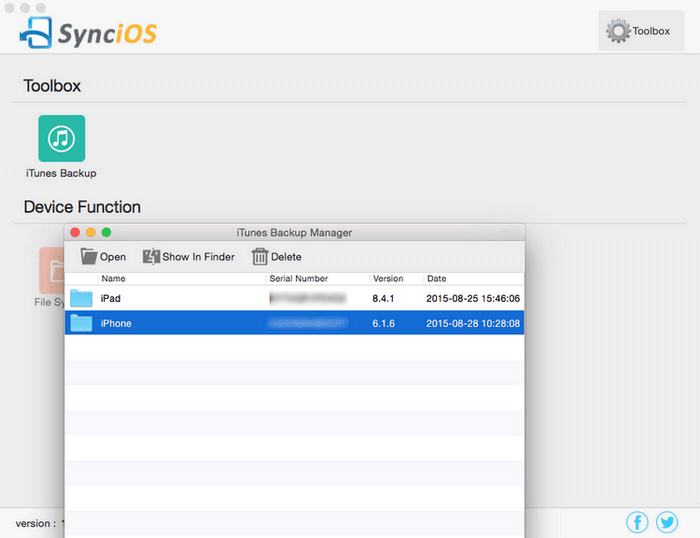This screenshot has height=538, width=700.
Task: Sort by the Version column header
Action: click(x=388, y=279)
